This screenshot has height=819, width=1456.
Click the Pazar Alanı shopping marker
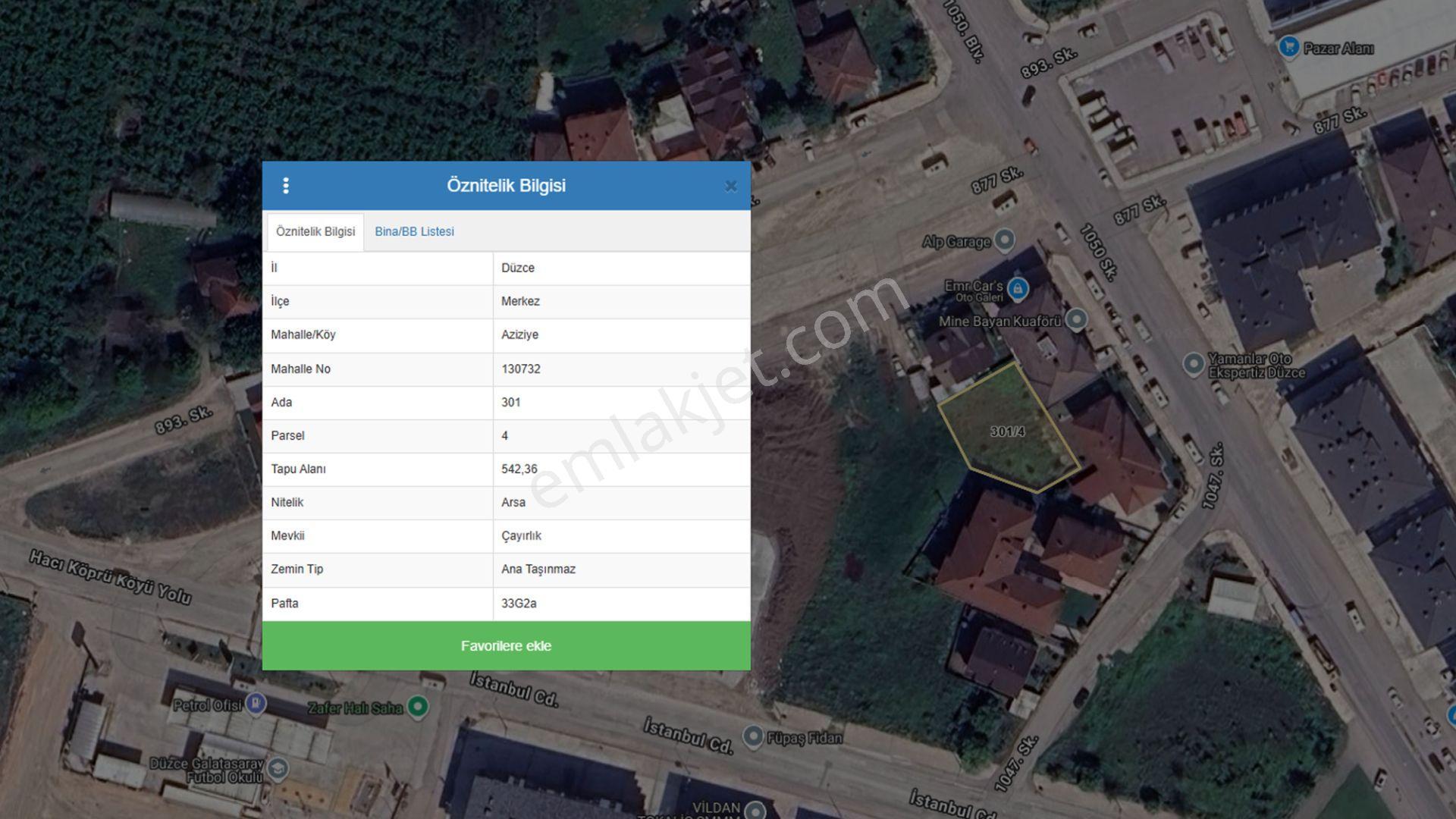[1288, 47]
